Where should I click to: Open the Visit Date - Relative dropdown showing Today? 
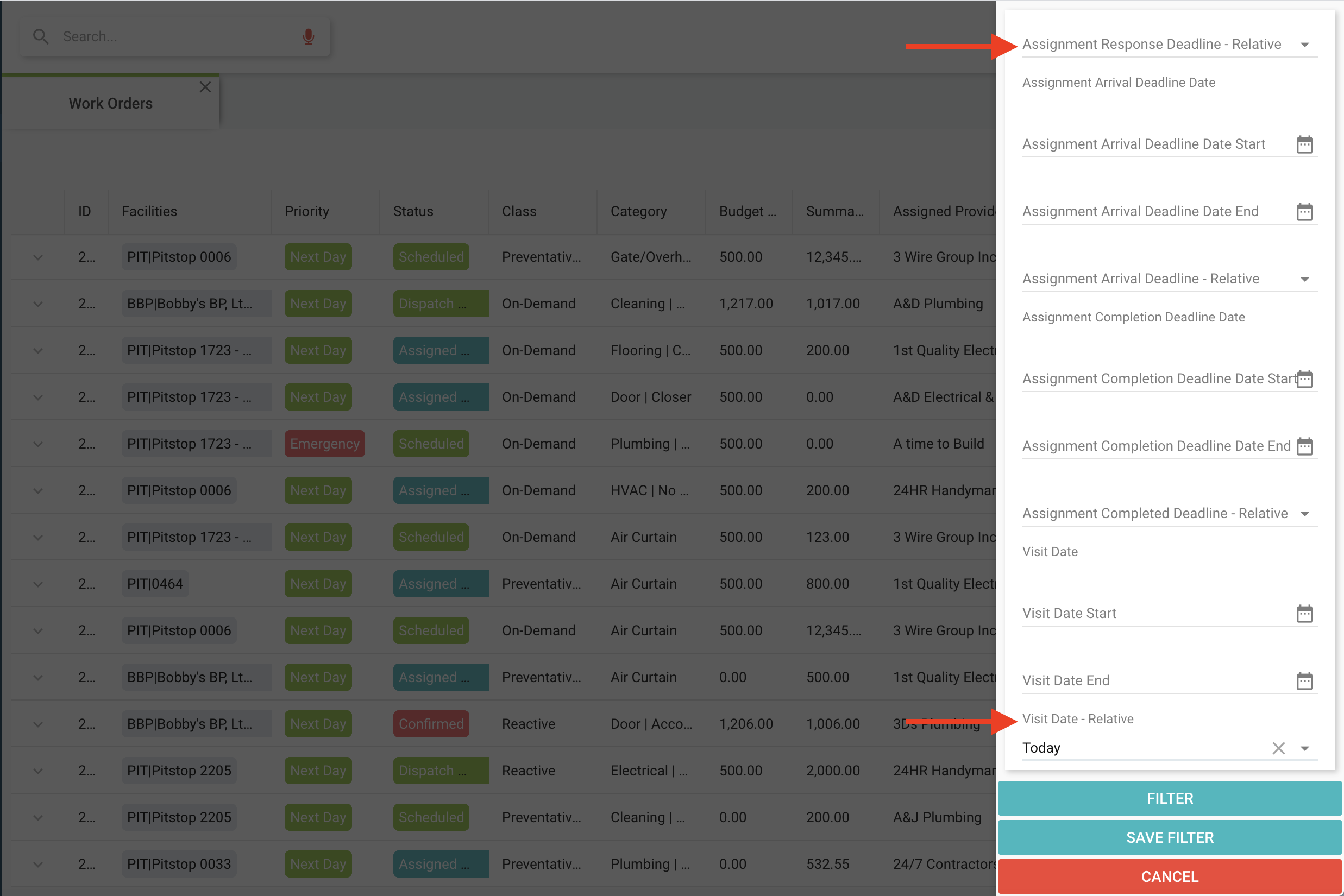pos(1305,747)
